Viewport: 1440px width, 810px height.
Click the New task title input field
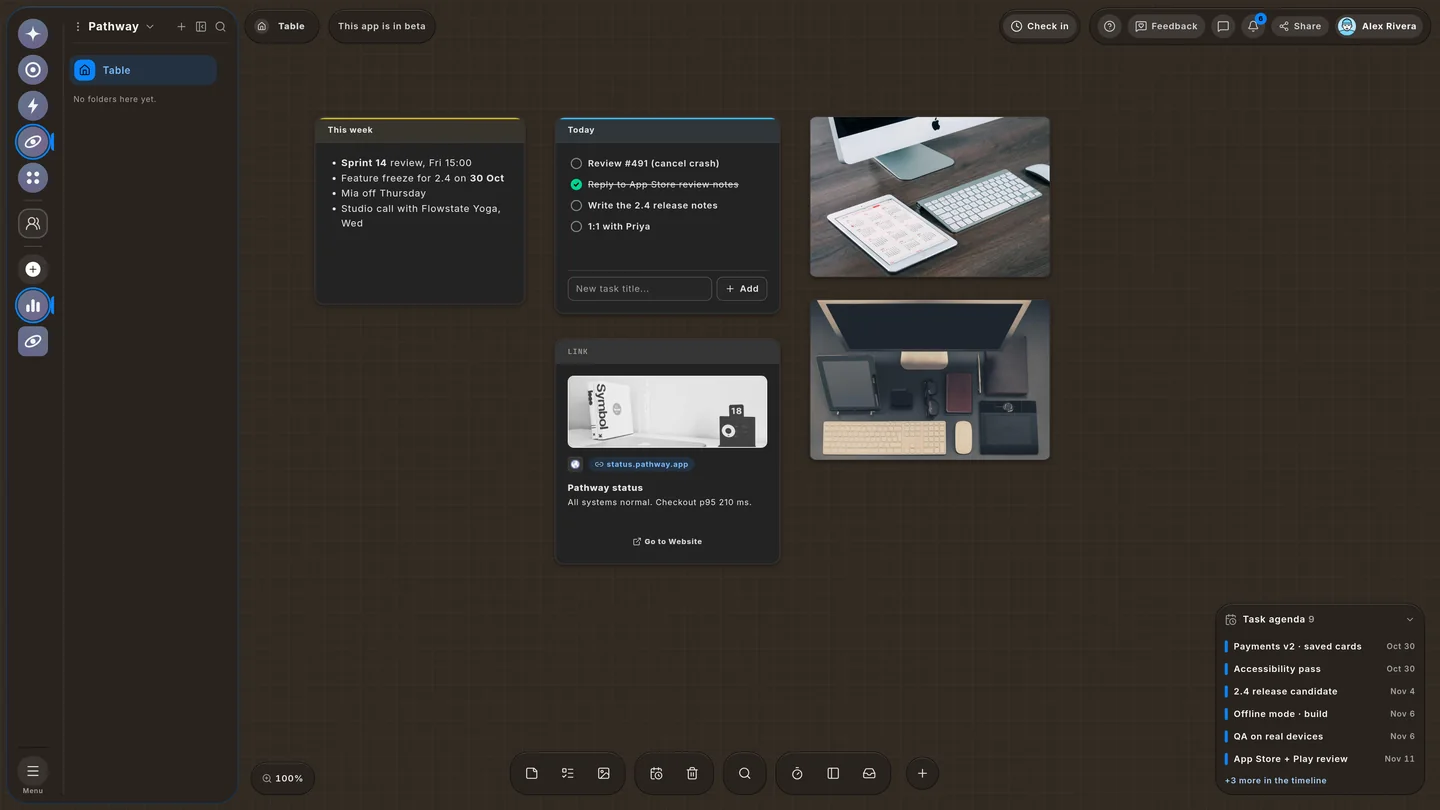click(640, 289)
